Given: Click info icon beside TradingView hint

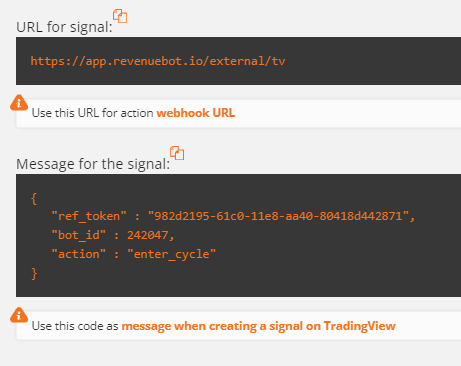Looking at the screenshot, I should pyautogui.click(x=19, y=315).
